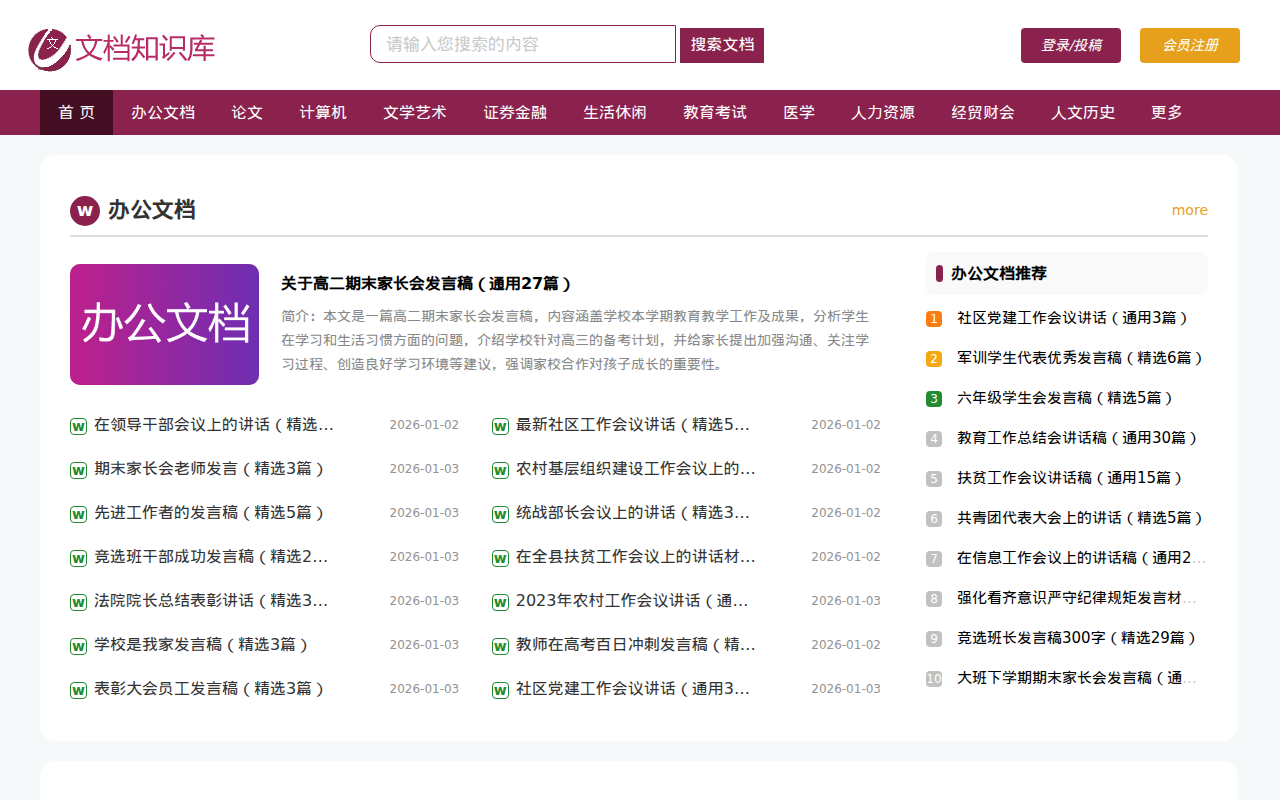Click the orange number 1 badge in recommendations
This screenshot has width=1280, height=800.
pyautogui.click(x=933, y=318)
